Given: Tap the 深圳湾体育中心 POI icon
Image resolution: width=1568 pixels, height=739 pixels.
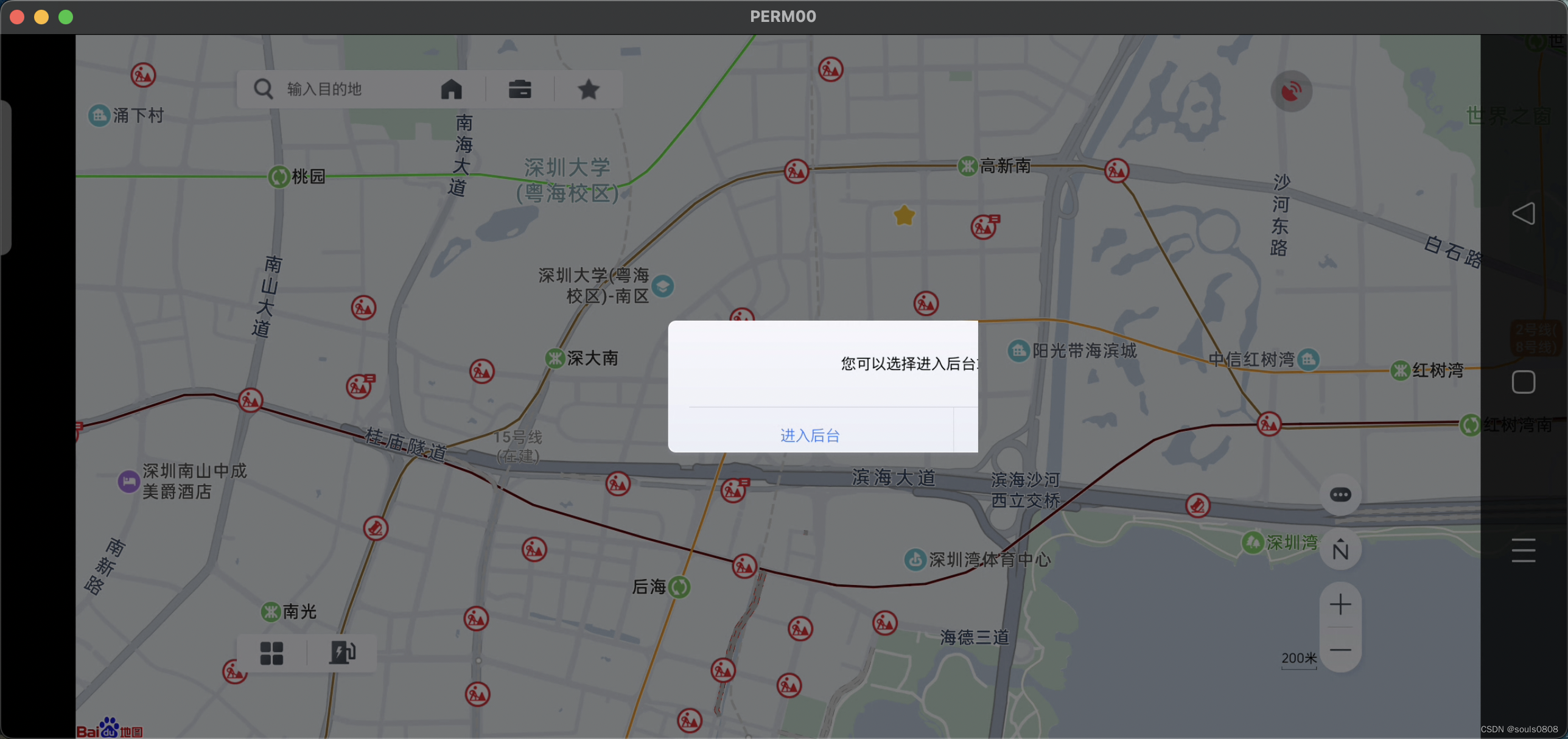Looking at the screenshot, I should pos(915,559).
